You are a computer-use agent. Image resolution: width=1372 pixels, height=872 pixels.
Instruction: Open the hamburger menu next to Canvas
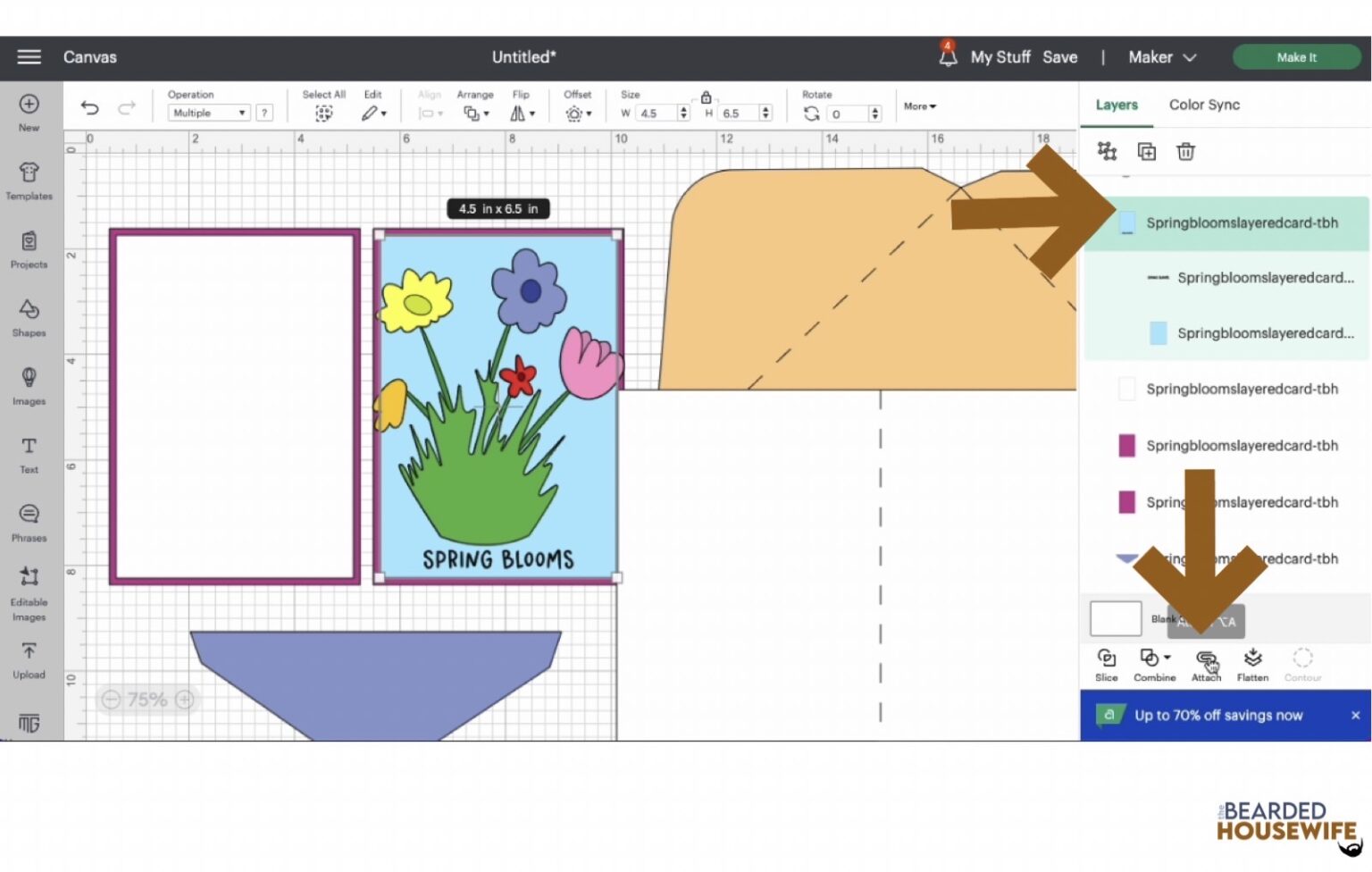(29, 57)
